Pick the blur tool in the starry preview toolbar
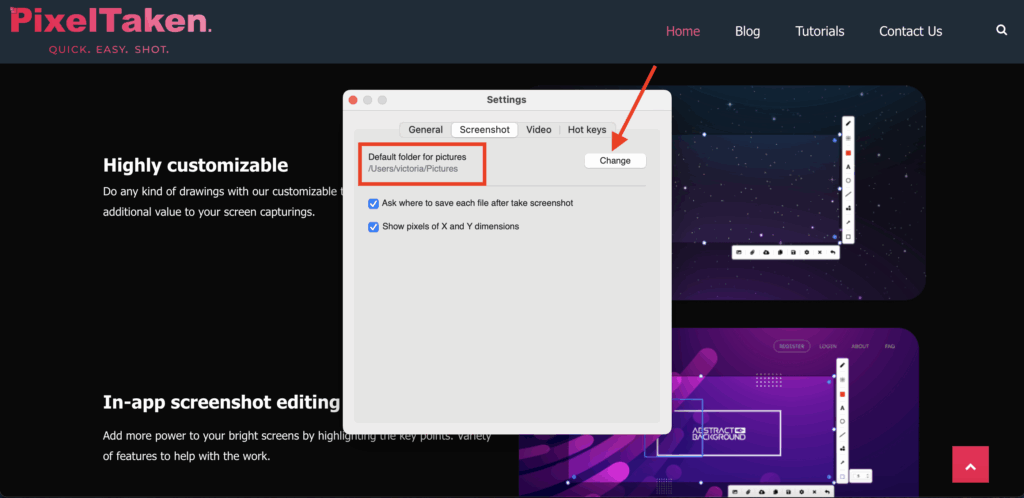1024x498 pixels. (x=848, y=138)
